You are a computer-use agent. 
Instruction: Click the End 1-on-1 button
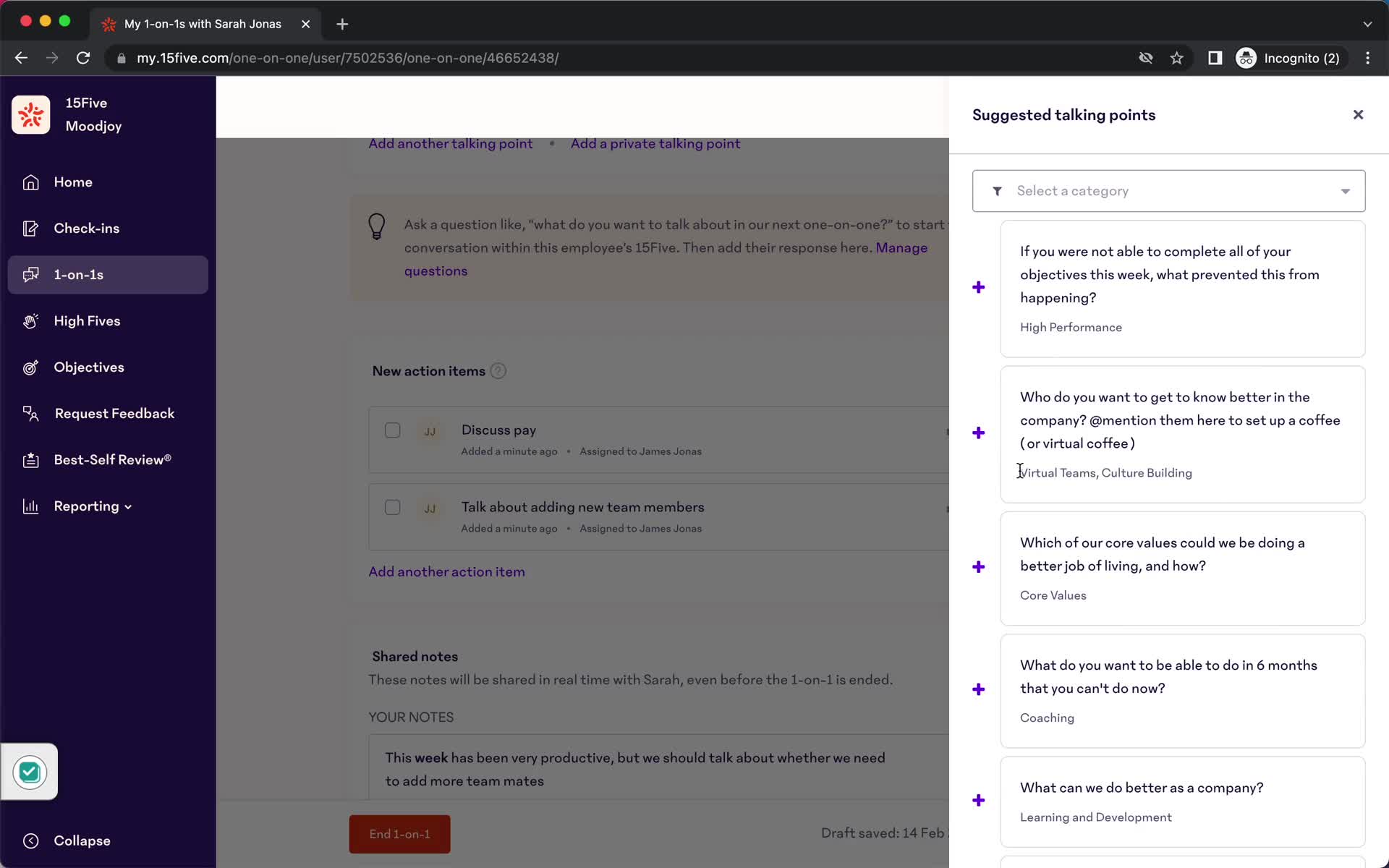[x=399, y=834]
